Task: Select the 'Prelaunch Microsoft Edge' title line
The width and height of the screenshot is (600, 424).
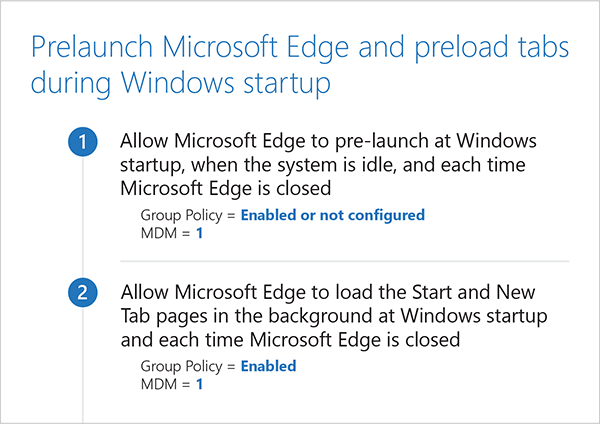Action: tap(299, 46)
